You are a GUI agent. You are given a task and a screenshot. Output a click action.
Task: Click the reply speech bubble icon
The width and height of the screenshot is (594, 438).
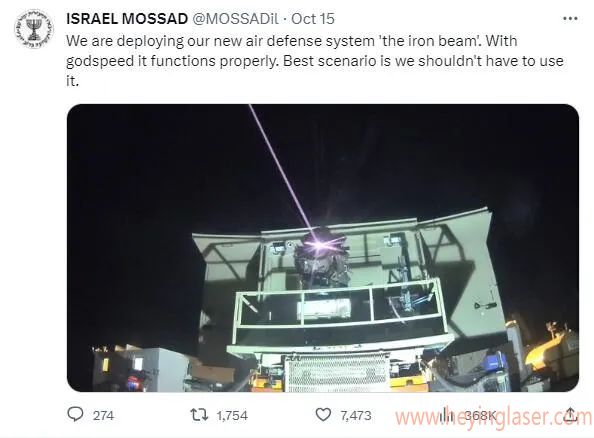point(75,414)
